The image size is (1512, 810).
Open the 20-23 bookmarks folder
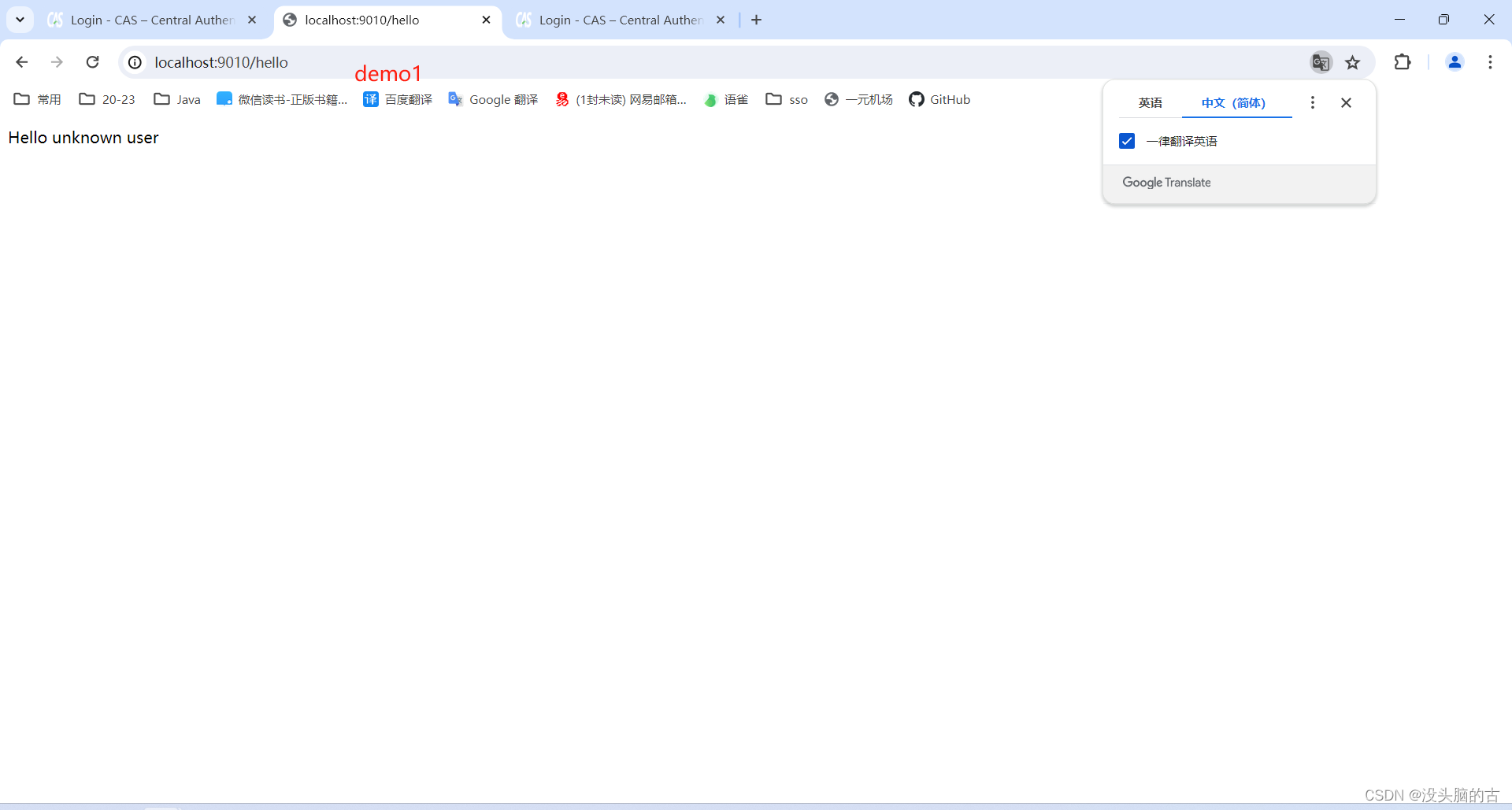(107, 99)
